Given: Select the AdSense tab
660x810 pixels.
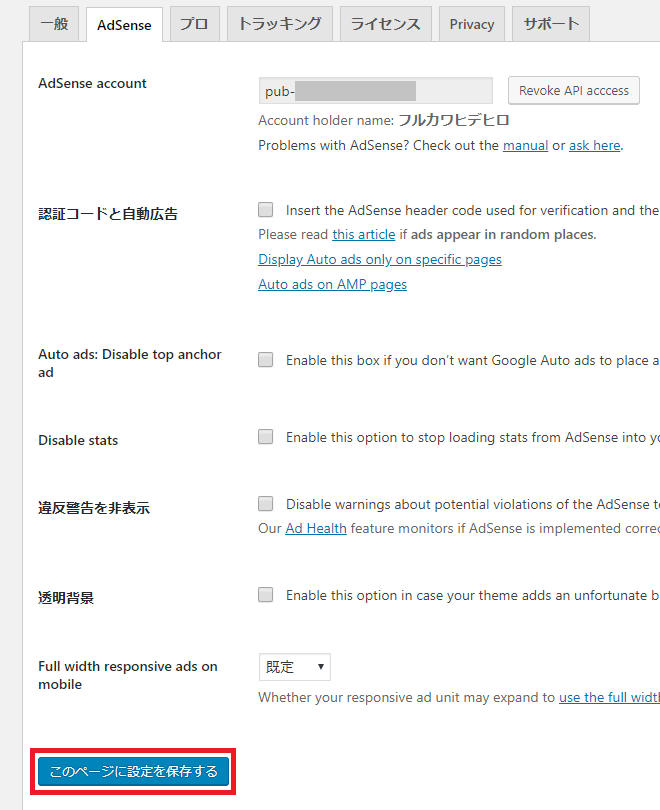Looking at the screenshot, I should pos(124,25).
